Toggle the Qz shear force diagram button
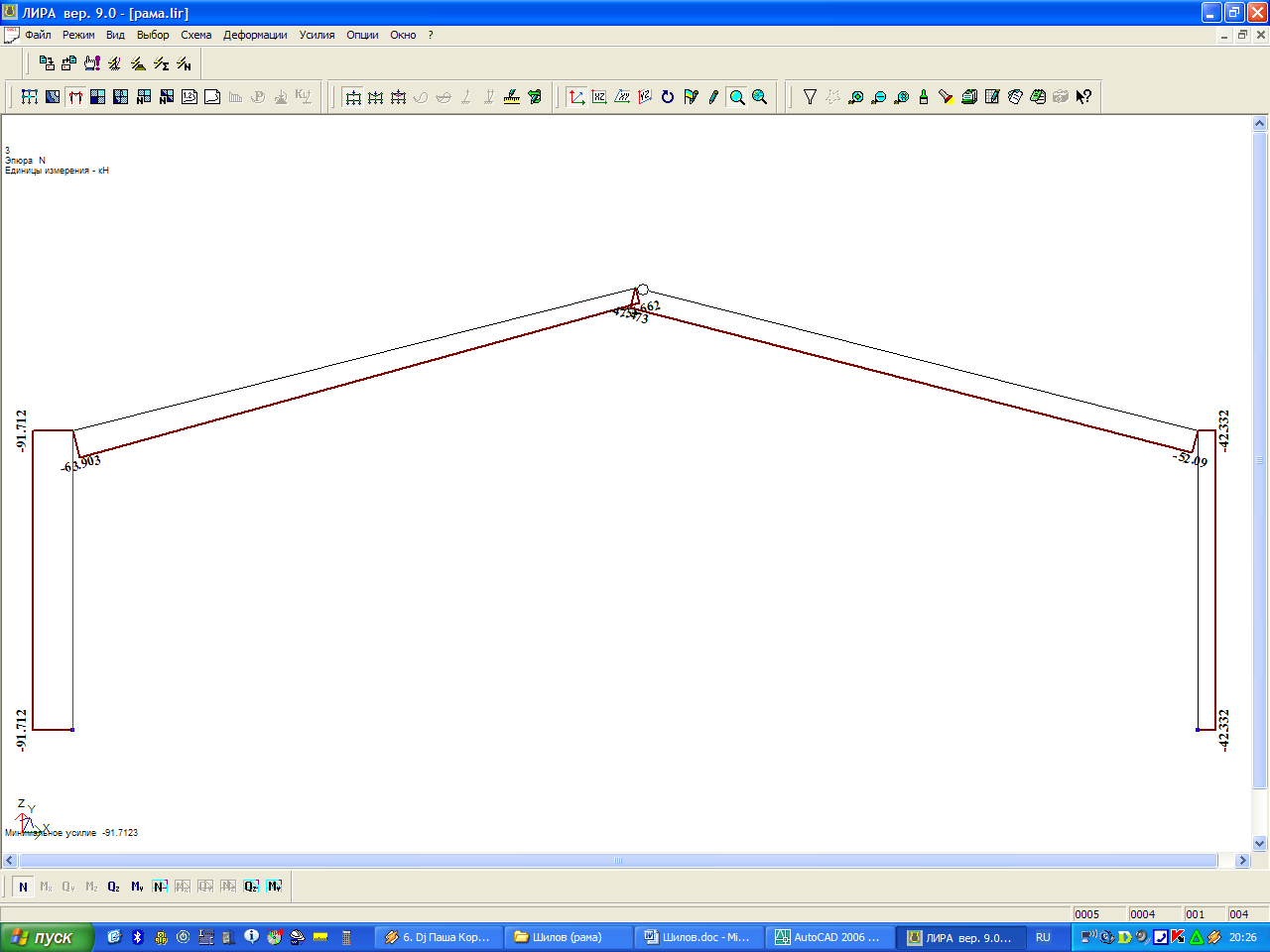 tap(114, 887)
